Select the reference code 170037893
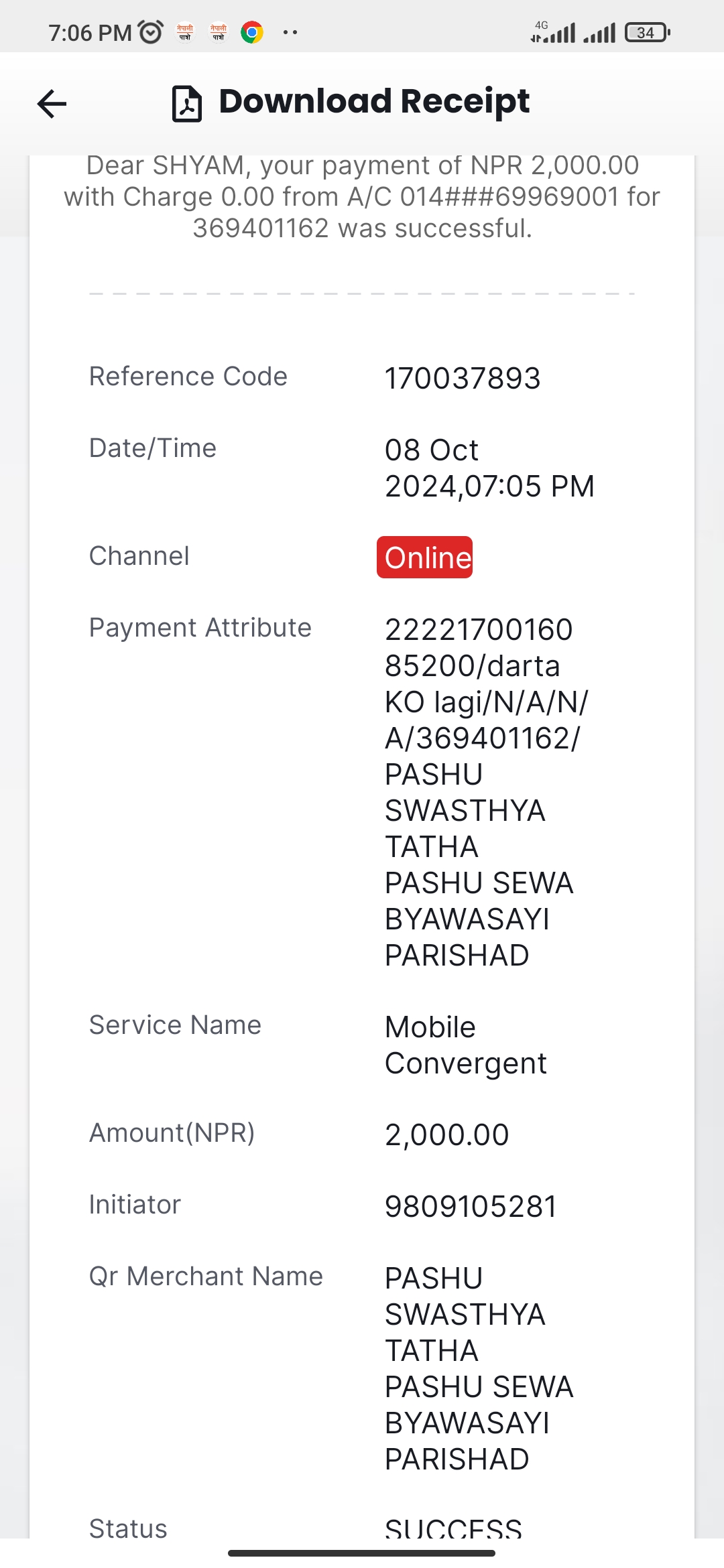 [463, 378]
